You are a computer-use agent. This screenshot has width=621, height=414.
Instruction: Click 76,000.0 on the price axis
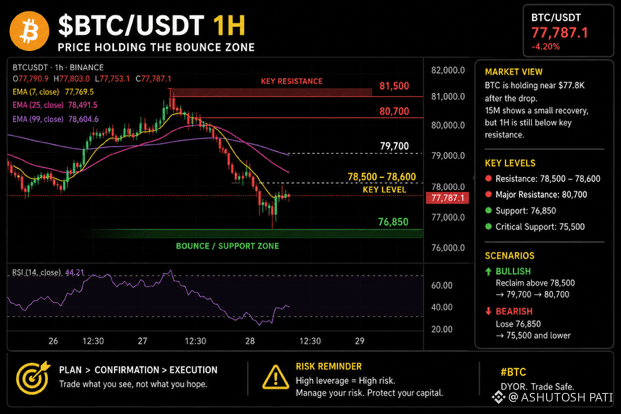point(448,248)
